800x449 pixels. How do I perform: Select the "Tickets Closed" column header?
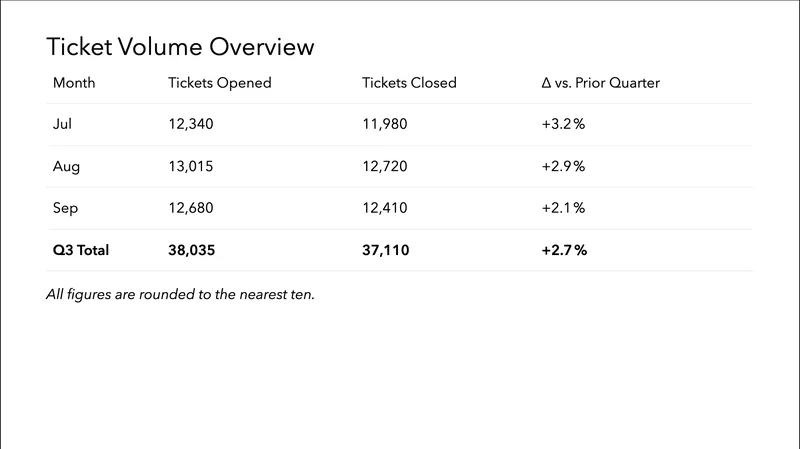(x=409, y=83)
